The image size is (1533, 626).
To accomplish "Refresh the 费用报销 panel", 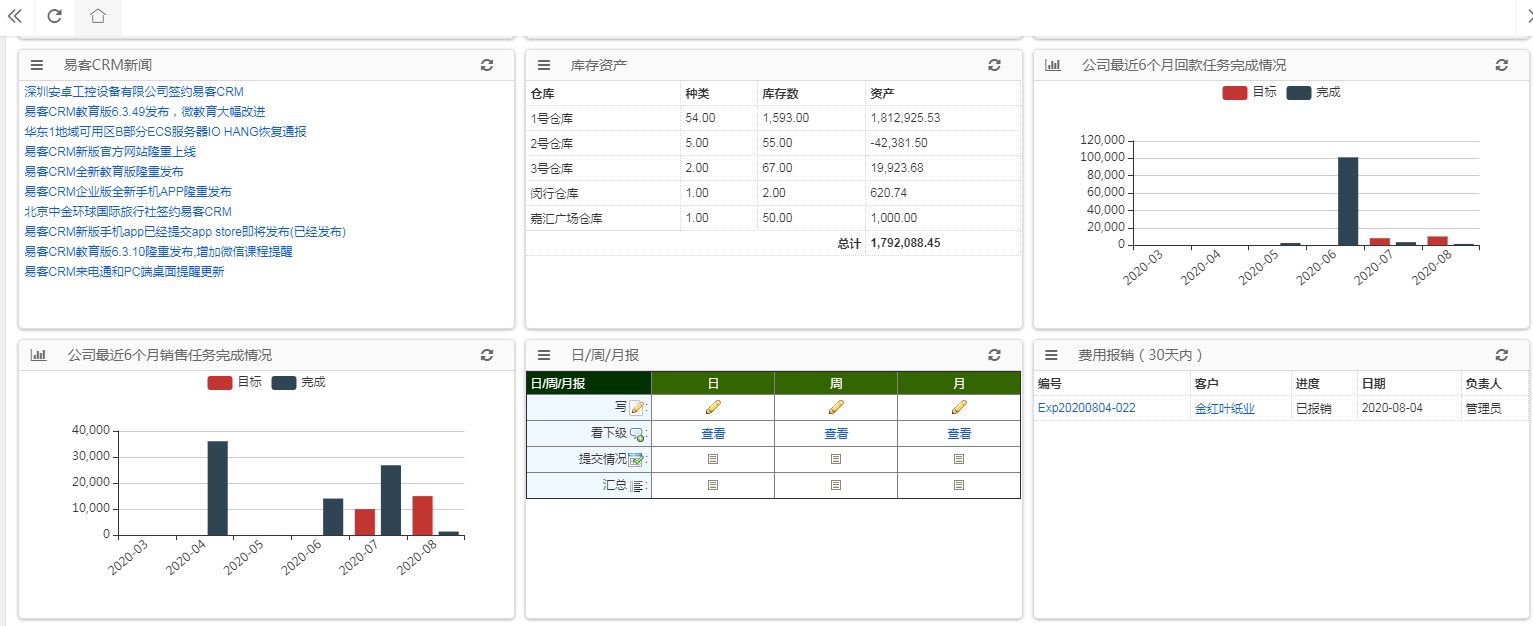I will click(x=1502, y=355).
